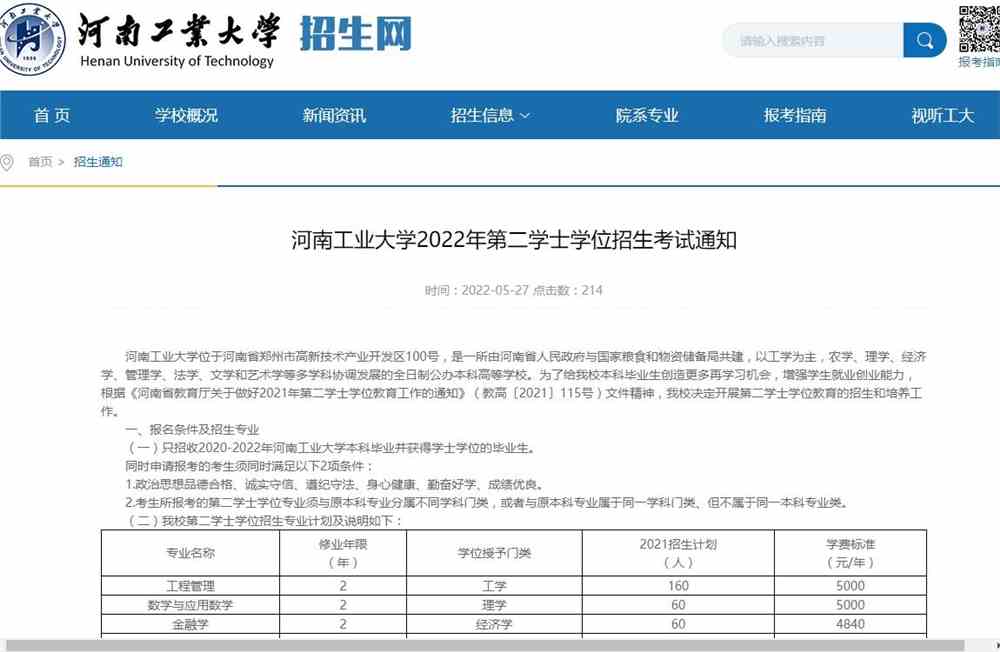Click the 金融学 table cell
The height and width of the screenshot is (652, 1000).
tap(190, 625)
